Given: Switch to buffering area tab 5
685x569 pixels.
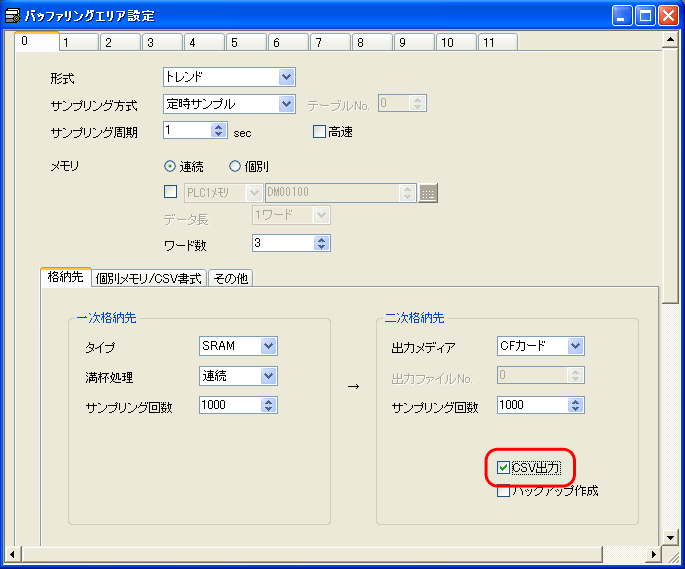Looking at the screenshot, I should click(232, 43).
